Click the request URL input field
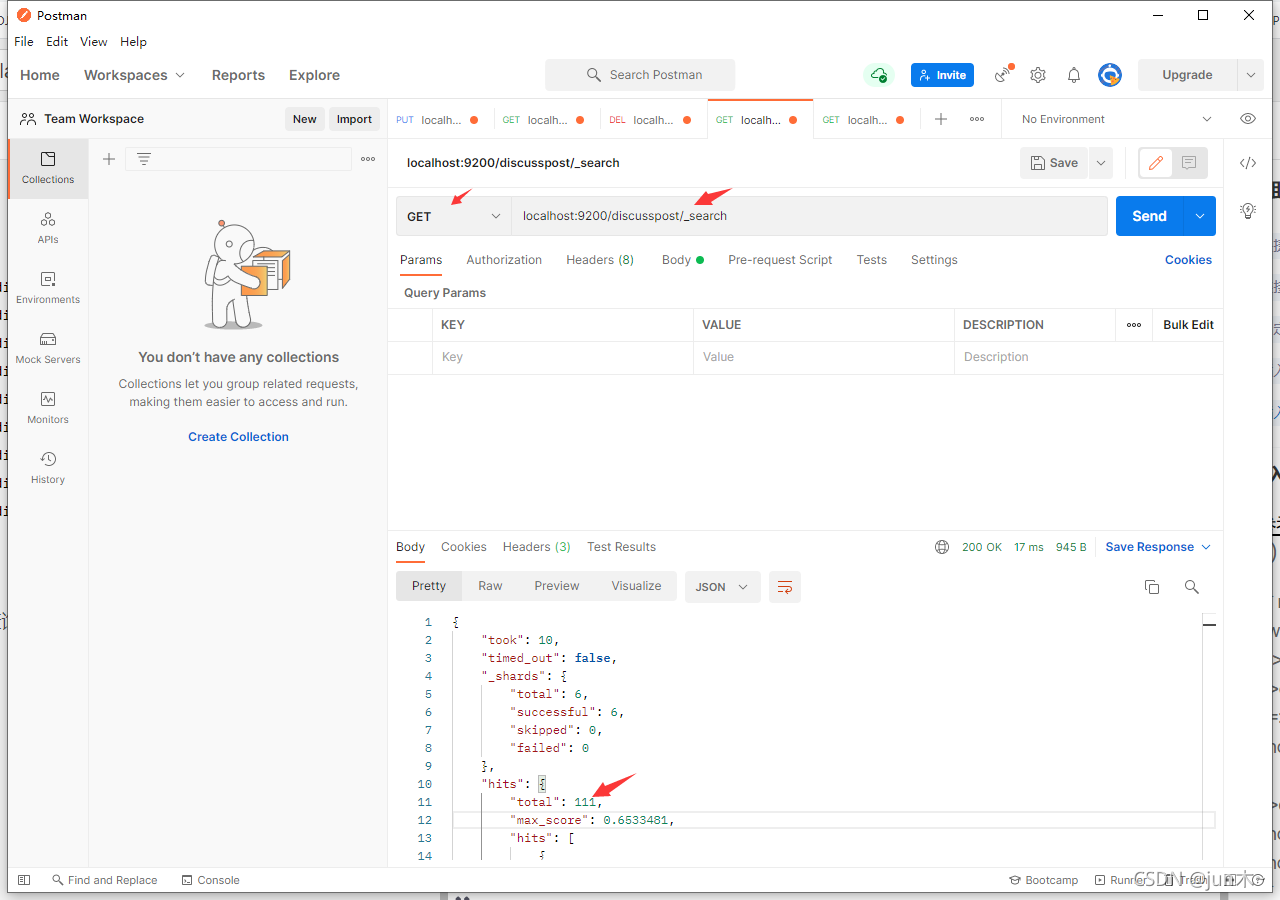This screenshot has width=1280, height=900. click(x=809, y=216)
